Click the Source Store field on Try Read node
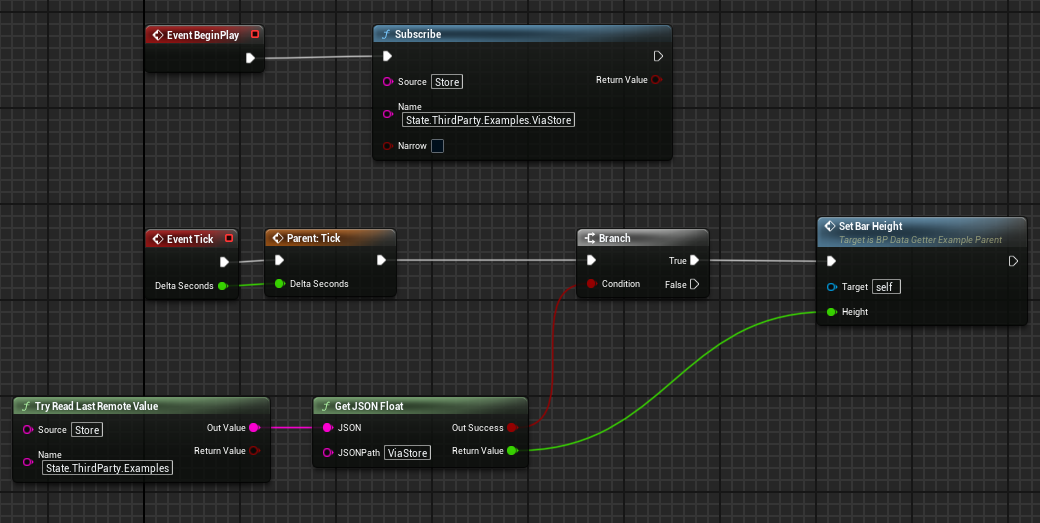This screenshot has height=523, width=1040. [x=87, y=430]
